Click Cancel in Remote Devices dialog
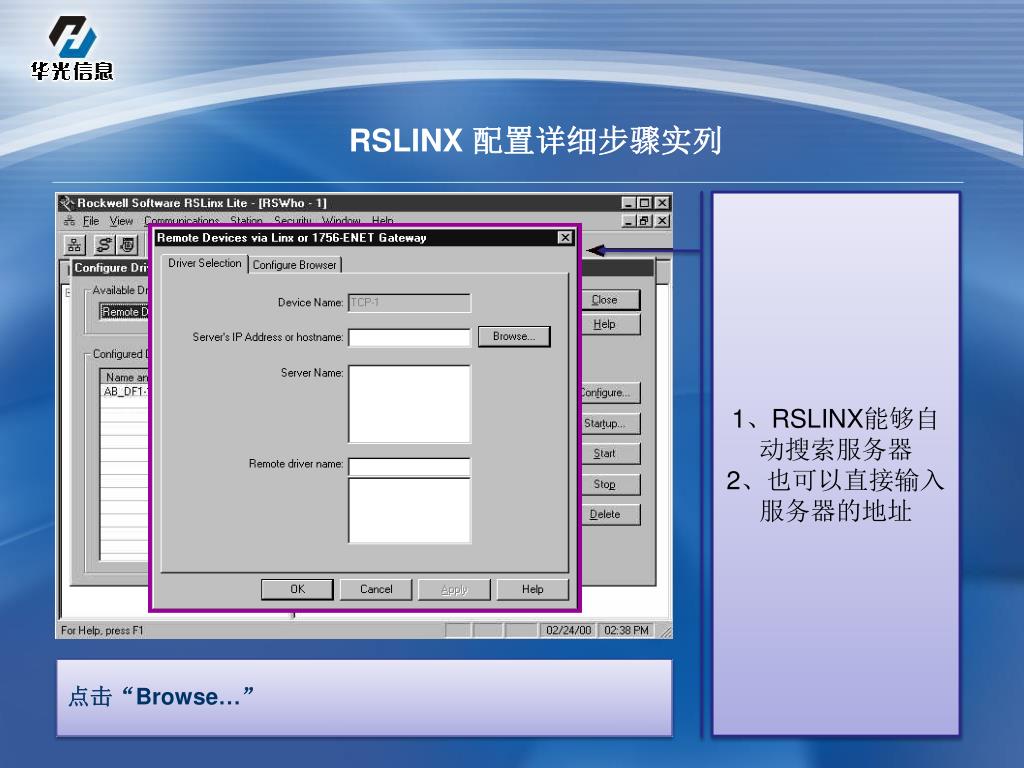The image size is (1024, 768). 376,589
